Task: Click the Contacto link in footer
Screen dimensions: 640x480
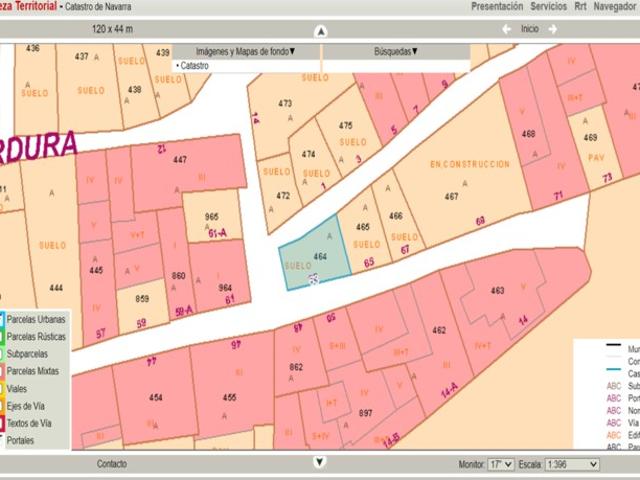Action: pos(112,464)
